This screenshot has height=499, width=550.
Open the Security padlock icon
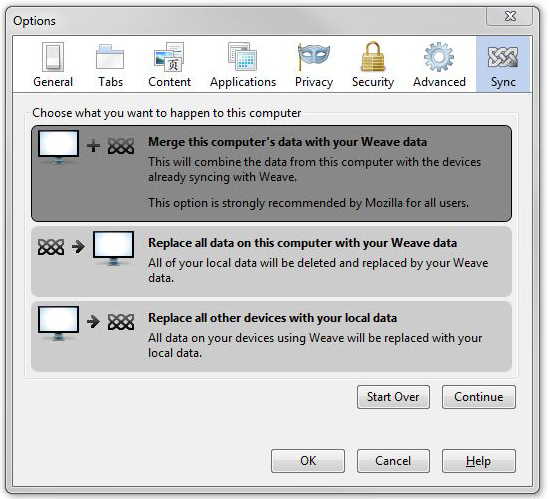[x=373, y=57]
